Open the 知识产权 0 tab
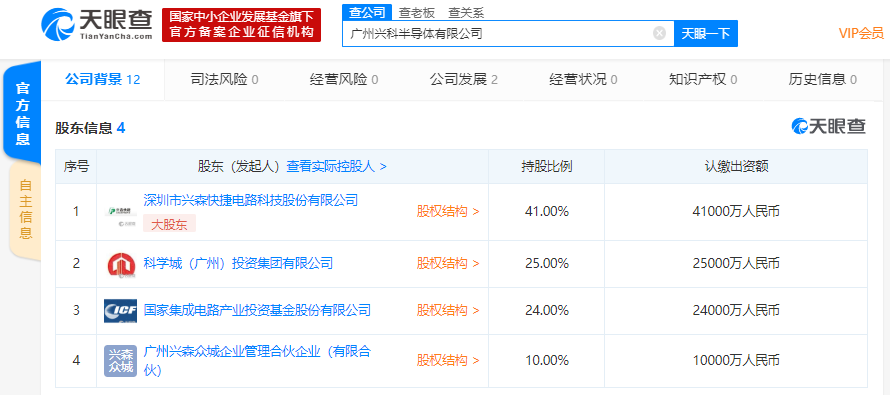Screen dimensions: 890x395 (703, 79)
